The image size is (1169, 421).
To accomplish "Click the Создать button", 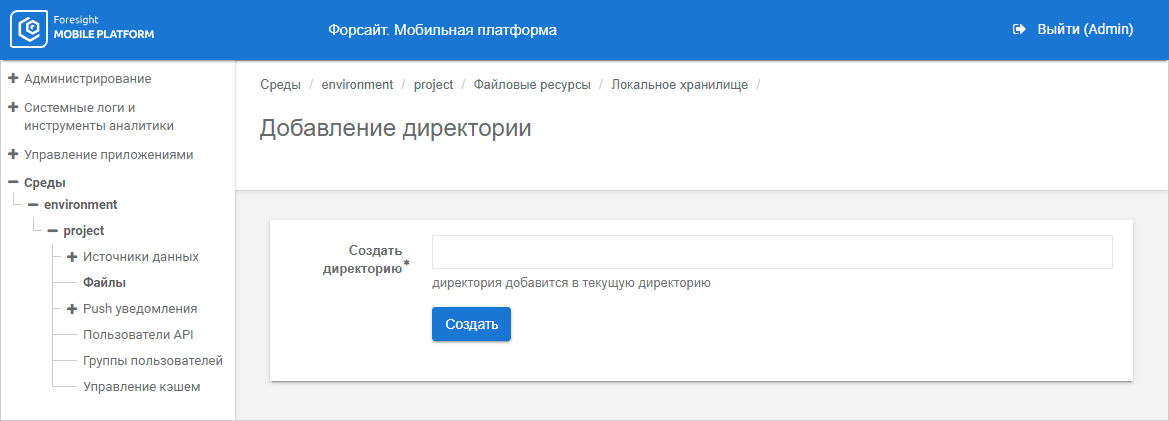I will [471, 324].
